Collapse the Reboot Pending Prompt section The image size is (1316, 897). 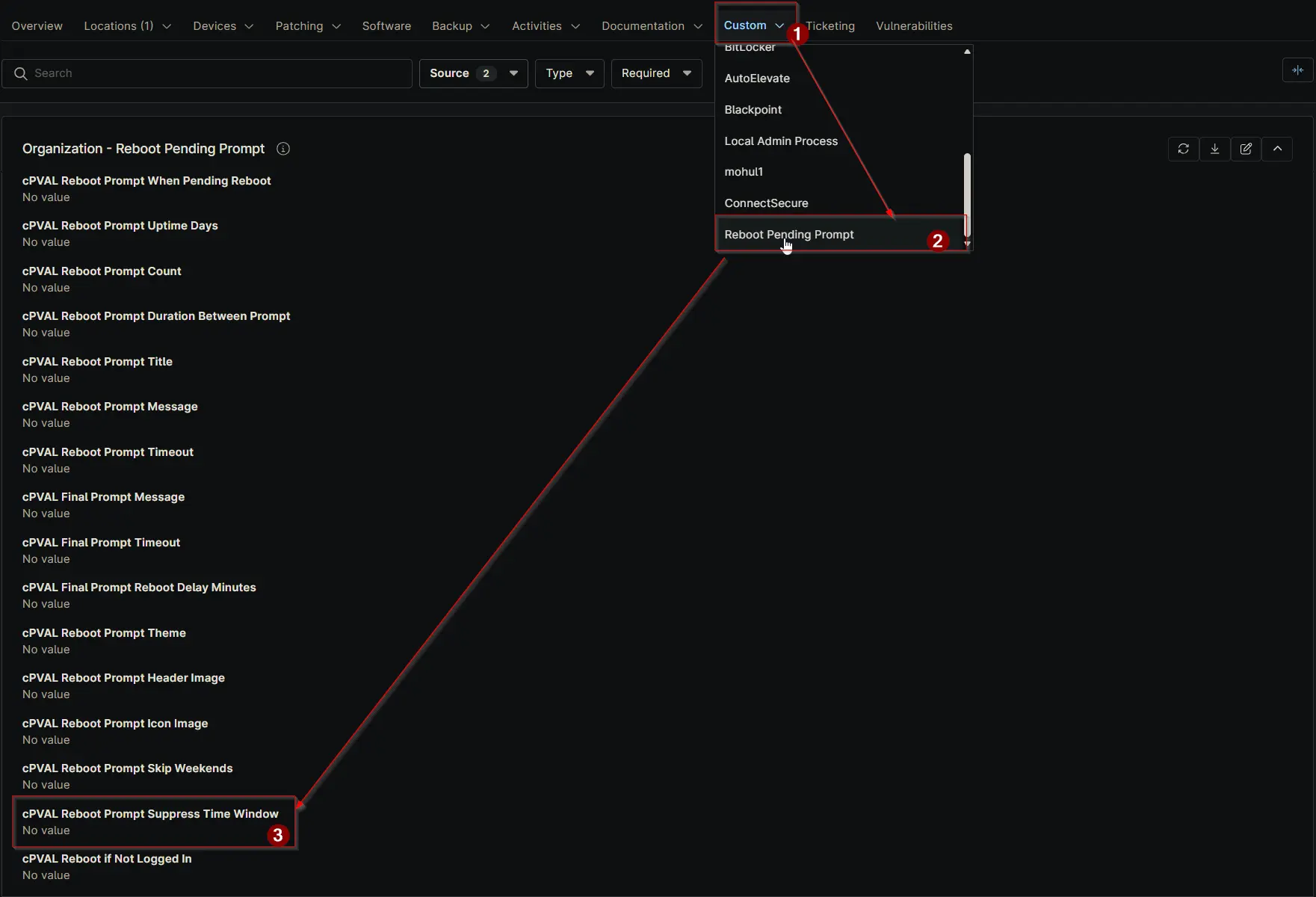click(1277, 149)
